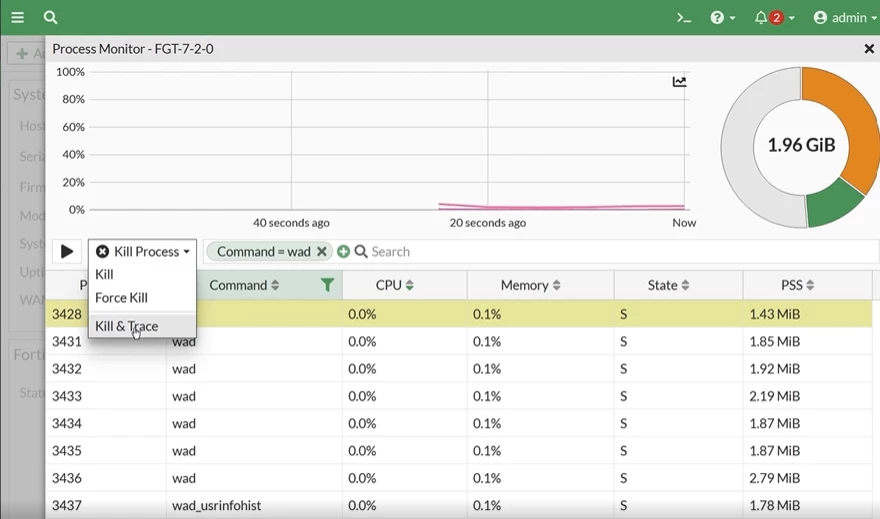
Task: Open the Kill Process dropdown
Action: point(143,251)
